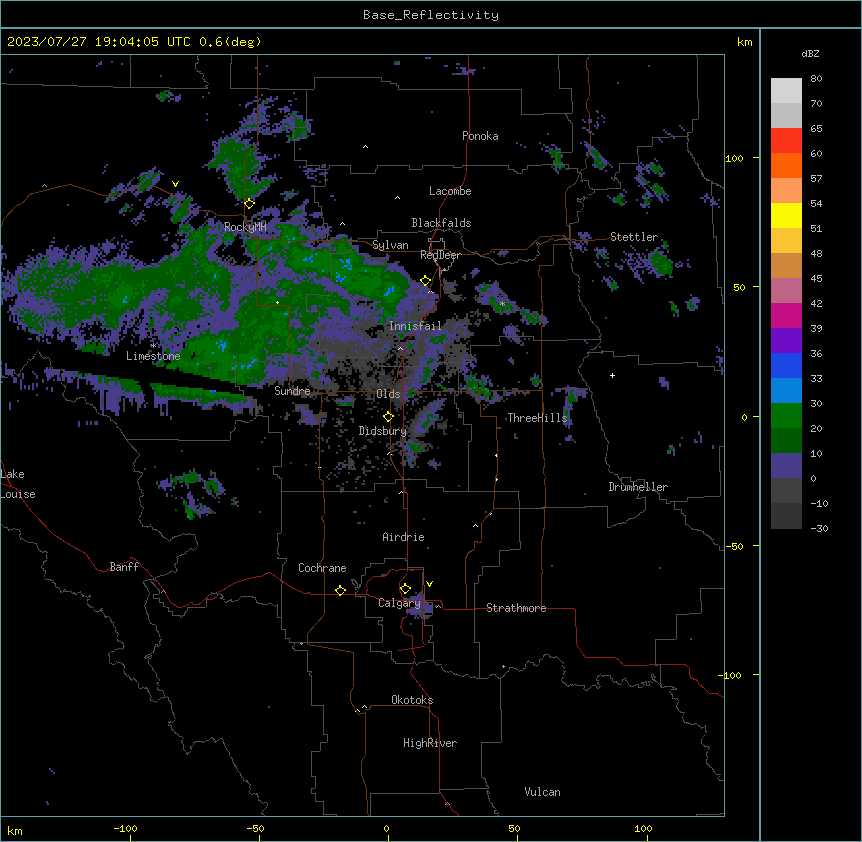Click the Drumheller label
The image size is (862, 842).
(x=638, y=487)
